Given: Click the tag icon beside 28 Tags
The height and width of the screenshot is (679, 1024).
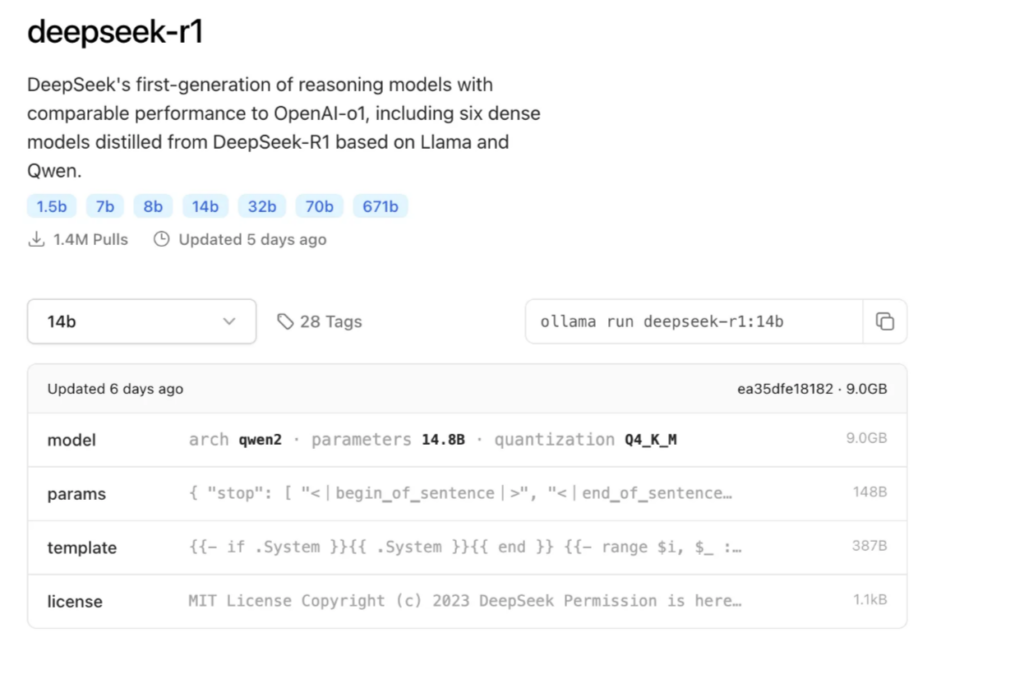Looking at the screenshot, I should (285, 321).
